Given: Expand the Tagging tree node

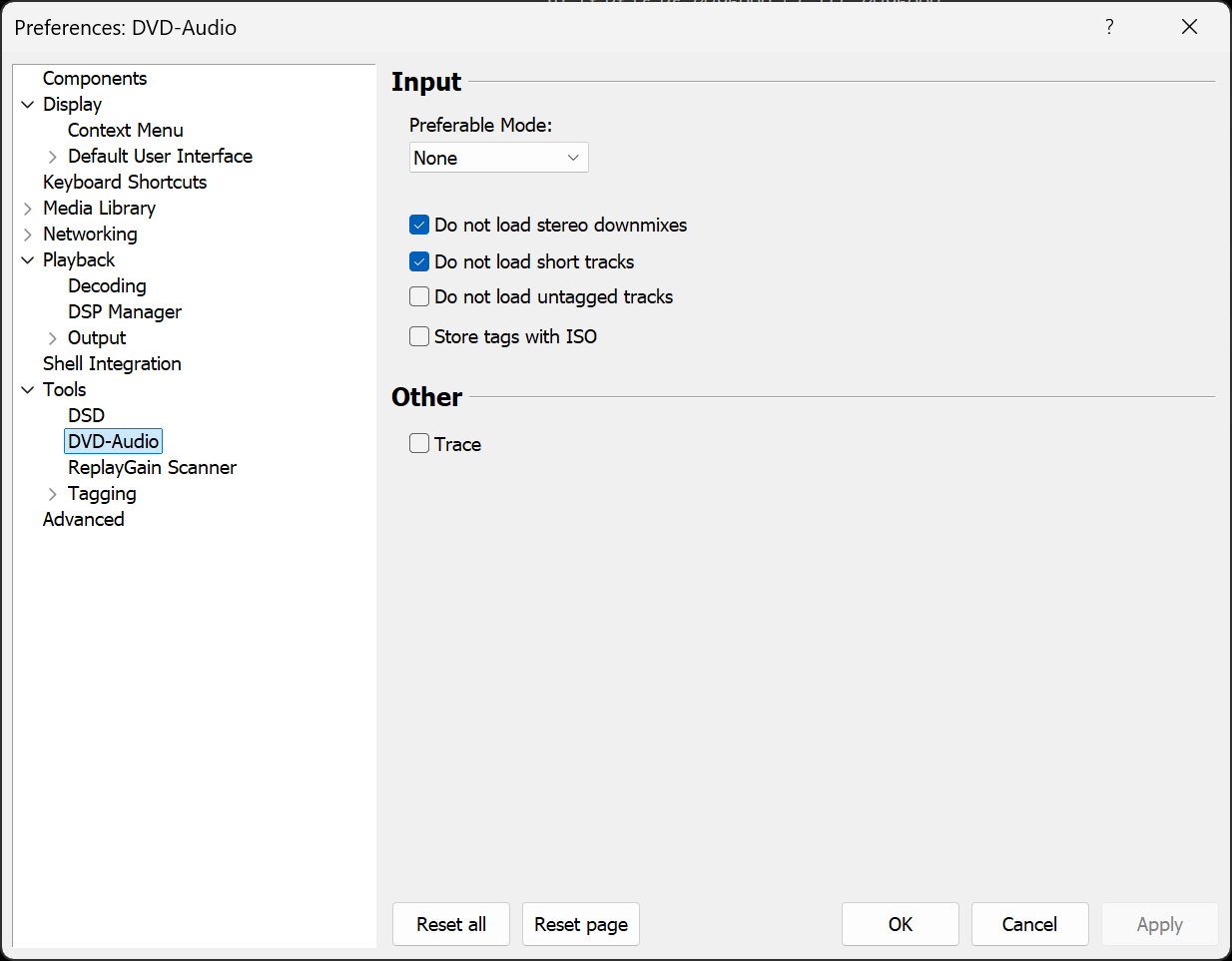Looking at the screenshot, I should (x=53, y=494).
